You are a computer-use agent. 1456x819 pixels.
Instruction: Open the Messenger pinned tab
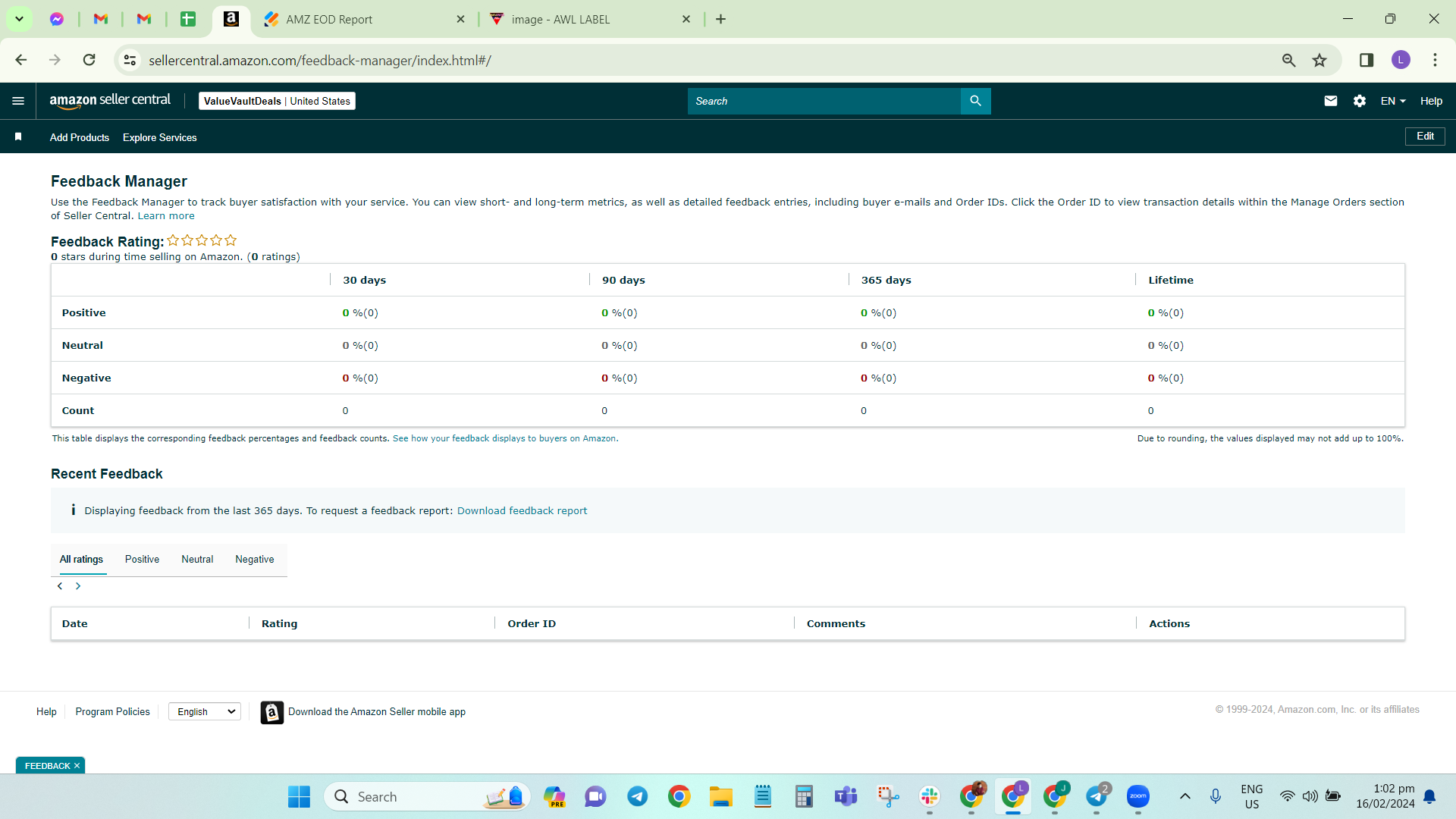(x=57, y=19)
